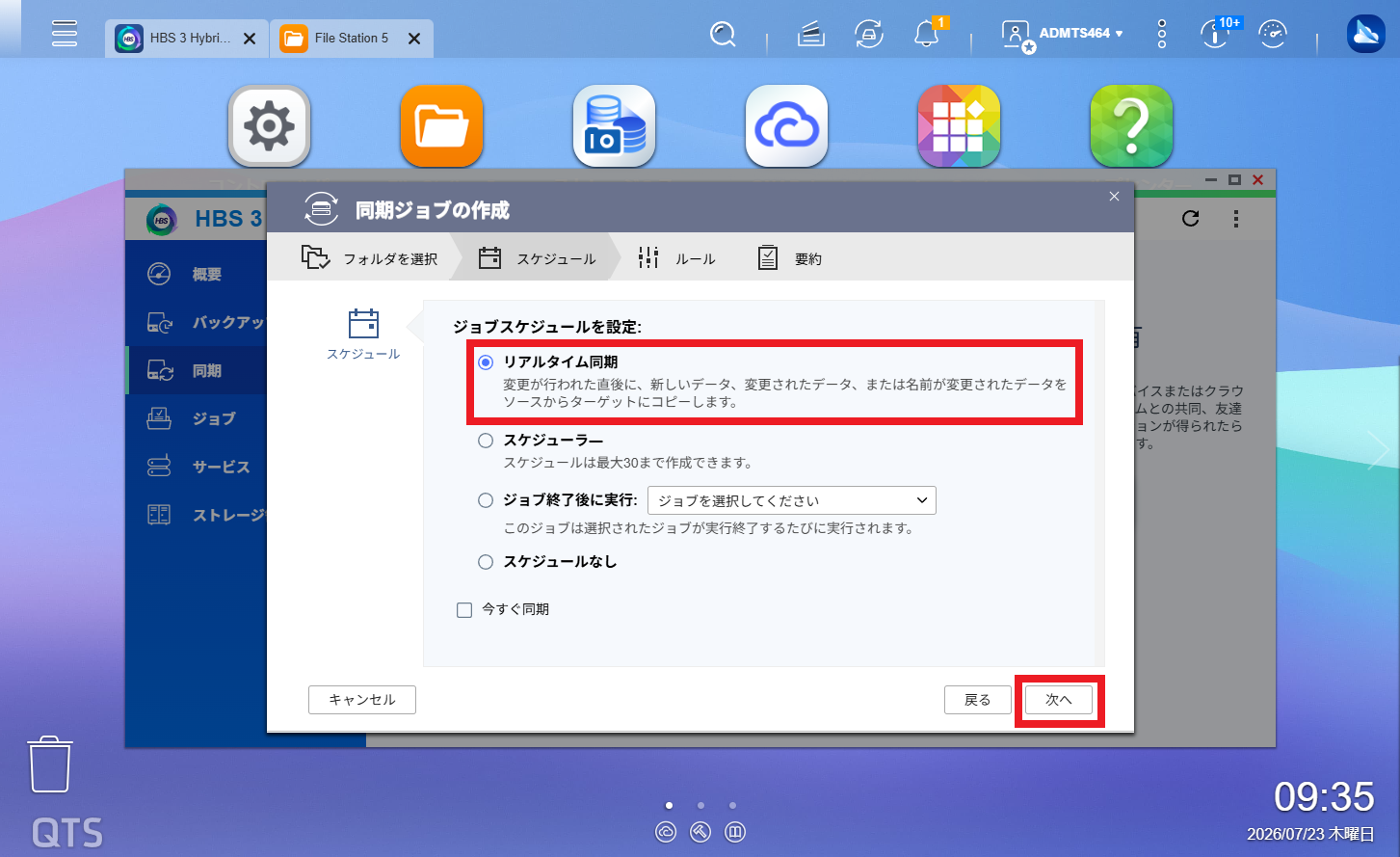Open the ADMTS464 user account menu
The height and width of the screenshot is (857, 1400).
tap(1063, 34)
